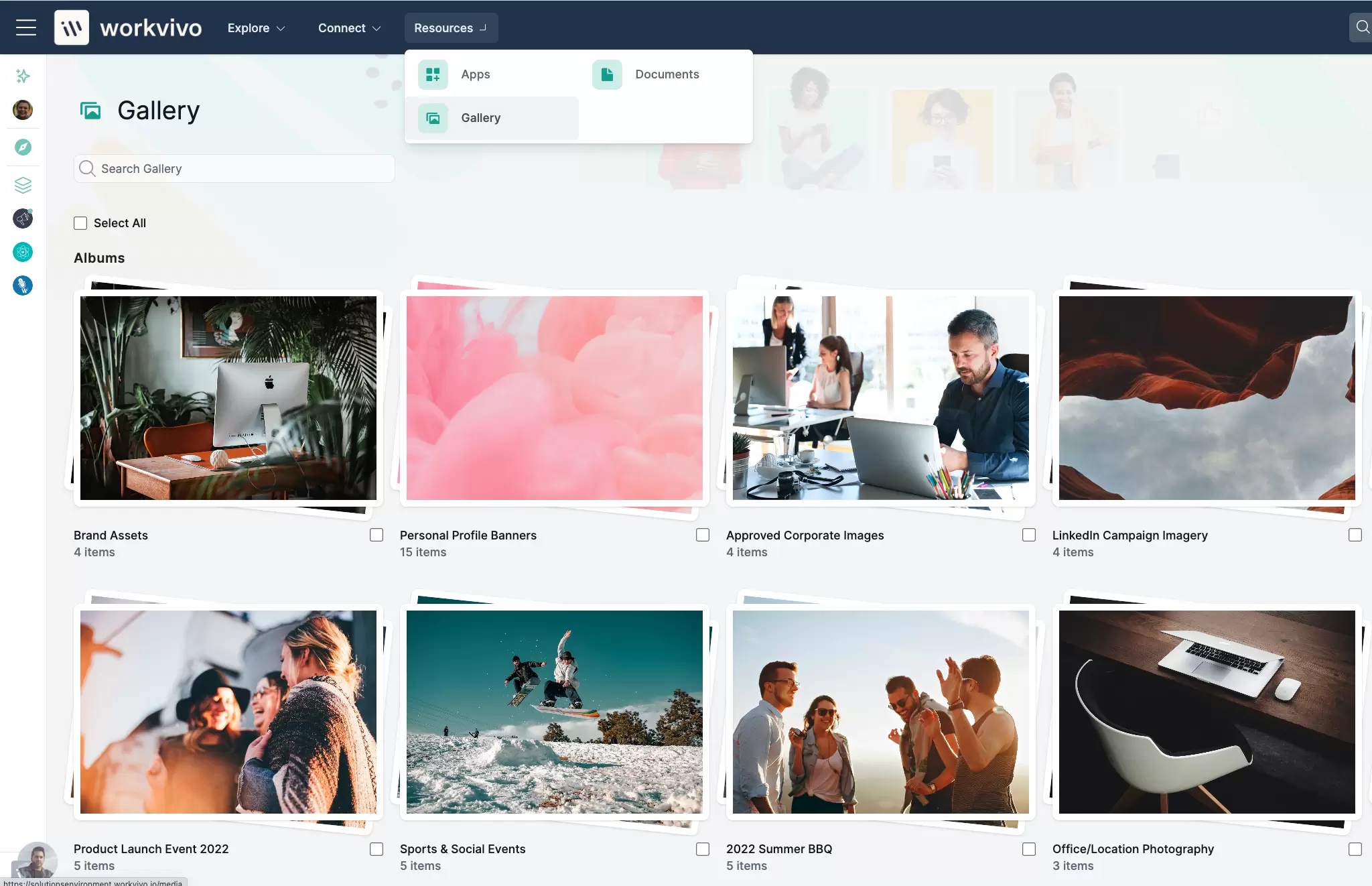Check the 2022 Summer BBQ album checkbox
The height and width of the screenshot is (886, 1372).
(1029, 849)
